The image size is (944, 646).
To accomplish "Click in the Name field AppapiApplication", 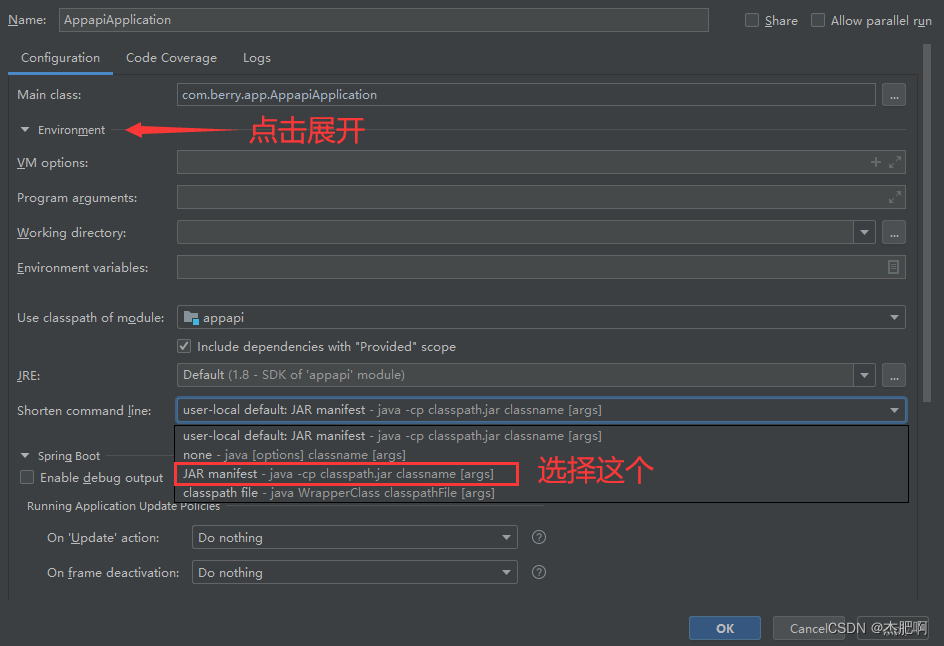I will [x=384, y=20].
